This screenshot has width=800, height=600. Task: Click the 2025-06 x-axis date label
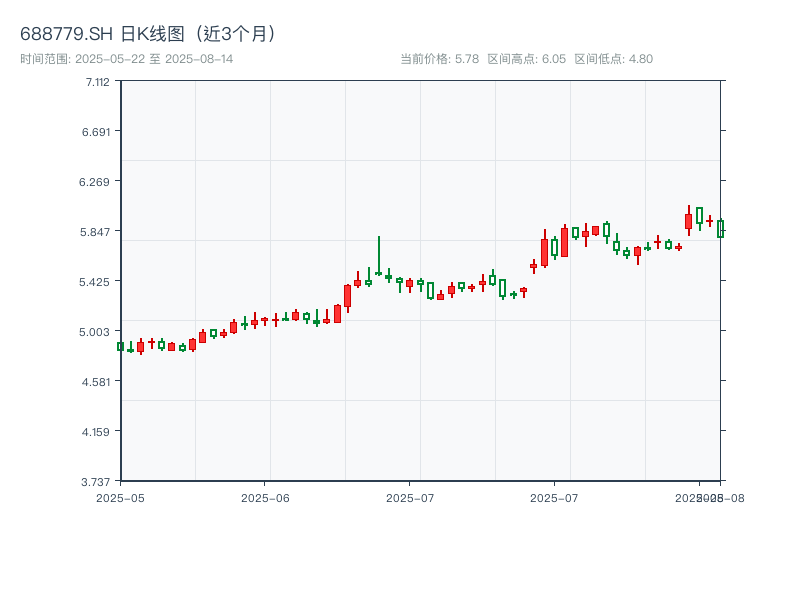pyautogui.click(x=265, y=497)
